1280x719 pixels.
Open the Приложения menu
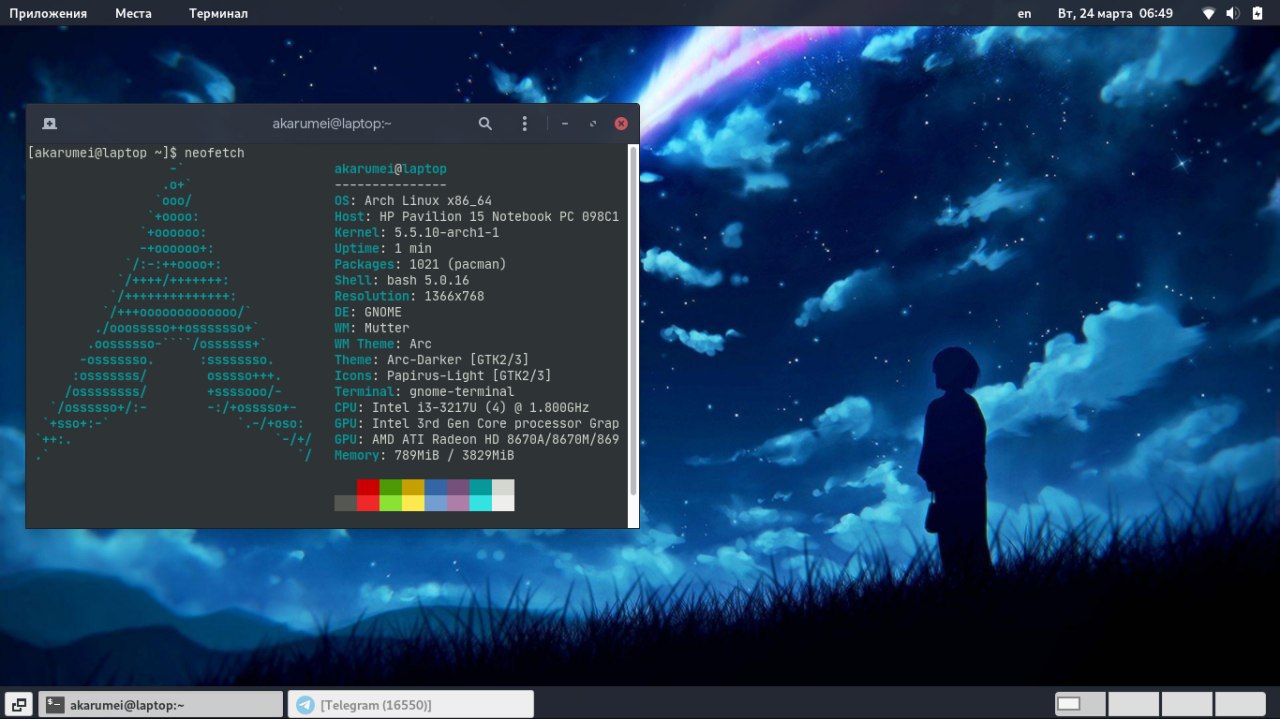point(48,13)
